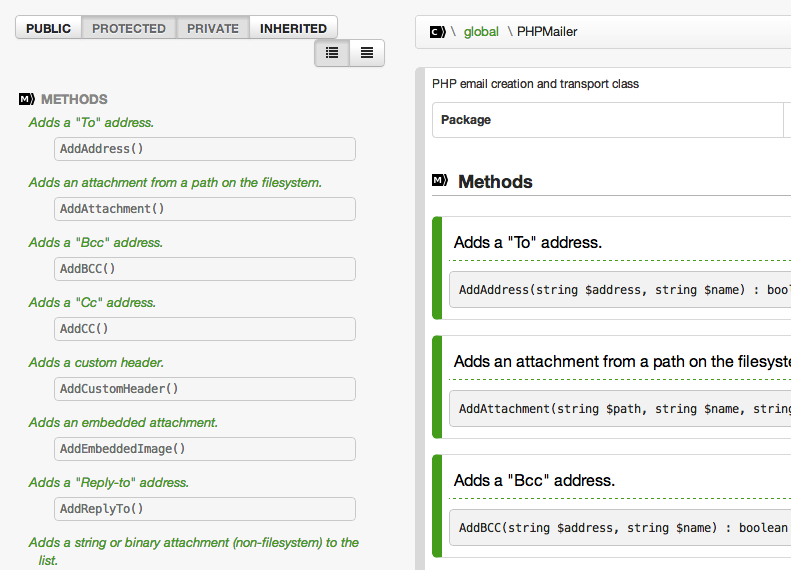Toggle the PRIVATE visibility filter
791x570 pixels.
(x=213, y=28)
